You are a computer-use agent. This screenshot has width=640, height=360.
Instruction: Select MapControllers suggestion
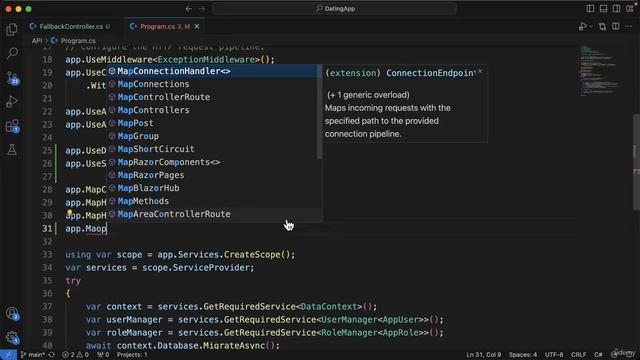coord(212,110)
